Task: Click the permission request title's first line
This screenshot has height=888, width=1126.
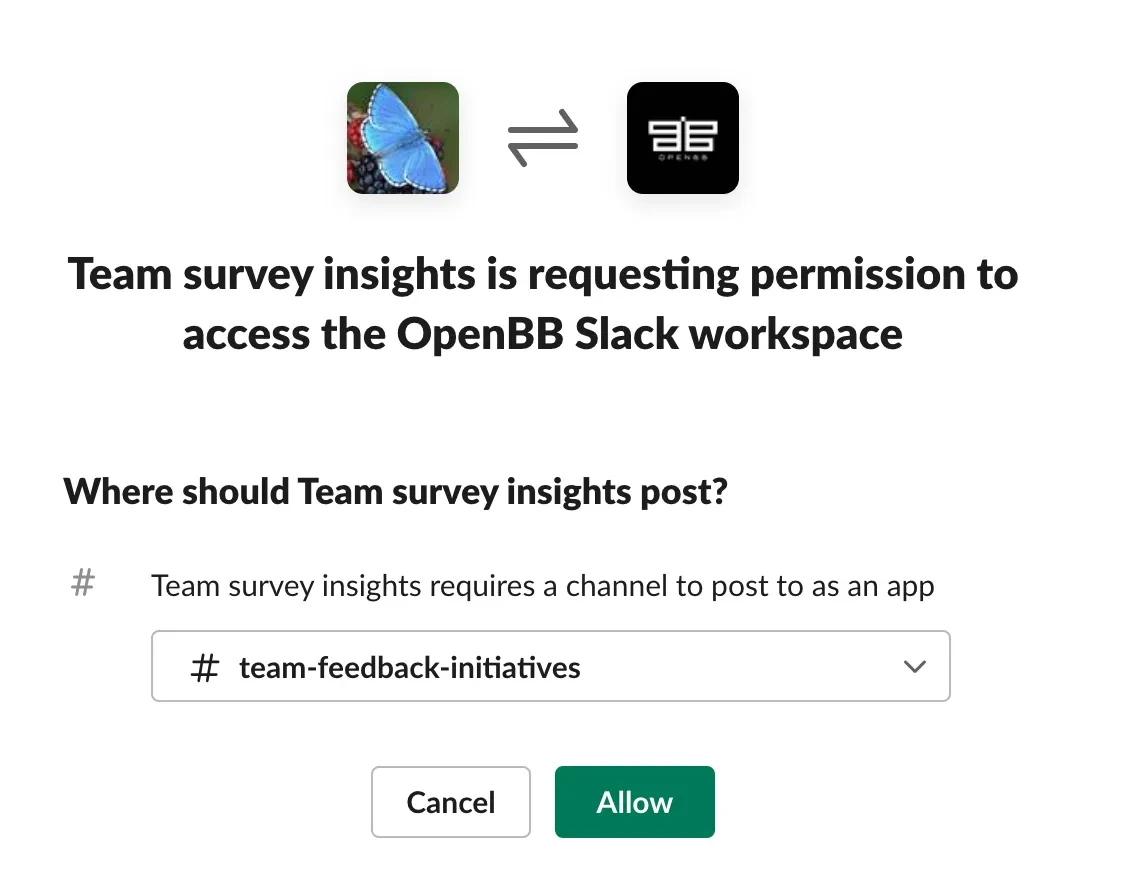Action: coord(542,274)
